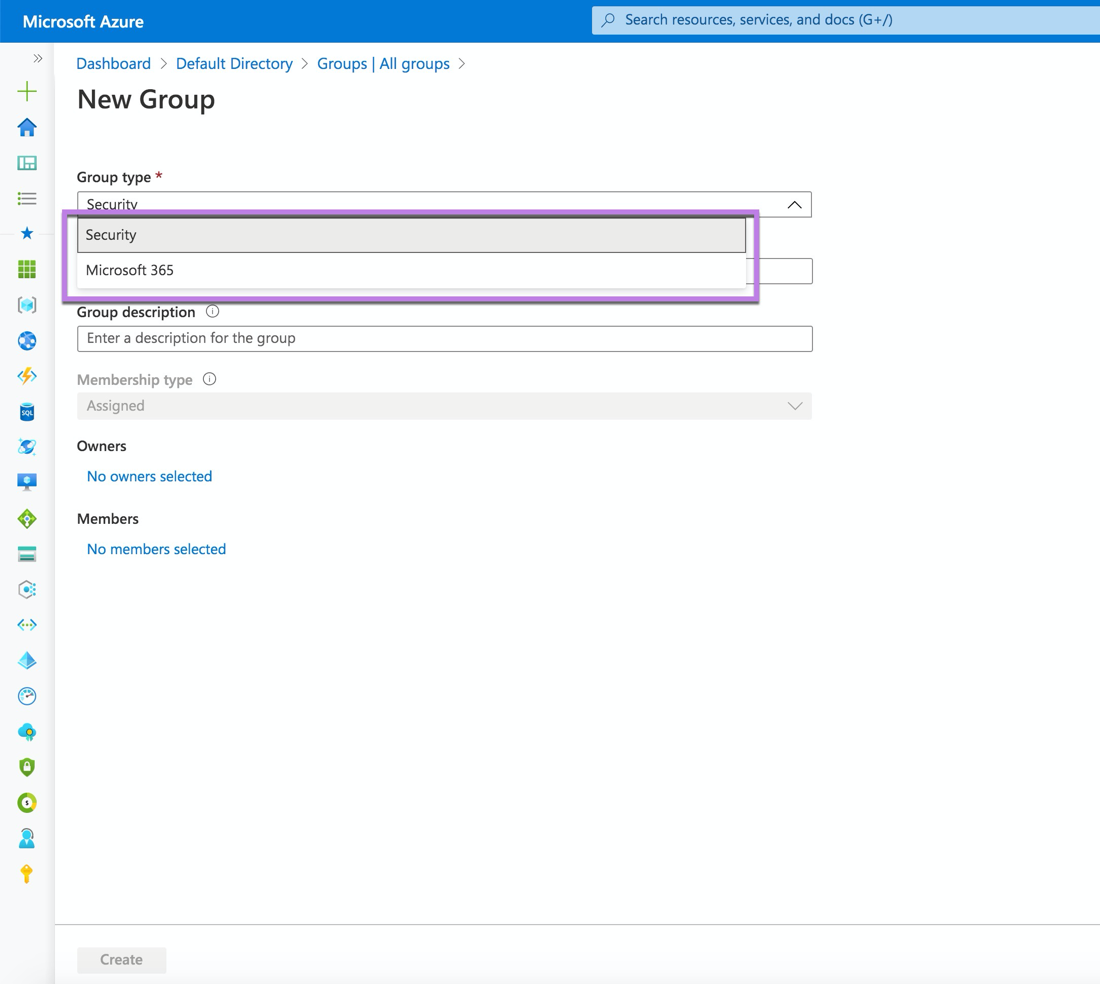Open Security Center green shield icon
The image size is (1100, 984).
point(27,767)
